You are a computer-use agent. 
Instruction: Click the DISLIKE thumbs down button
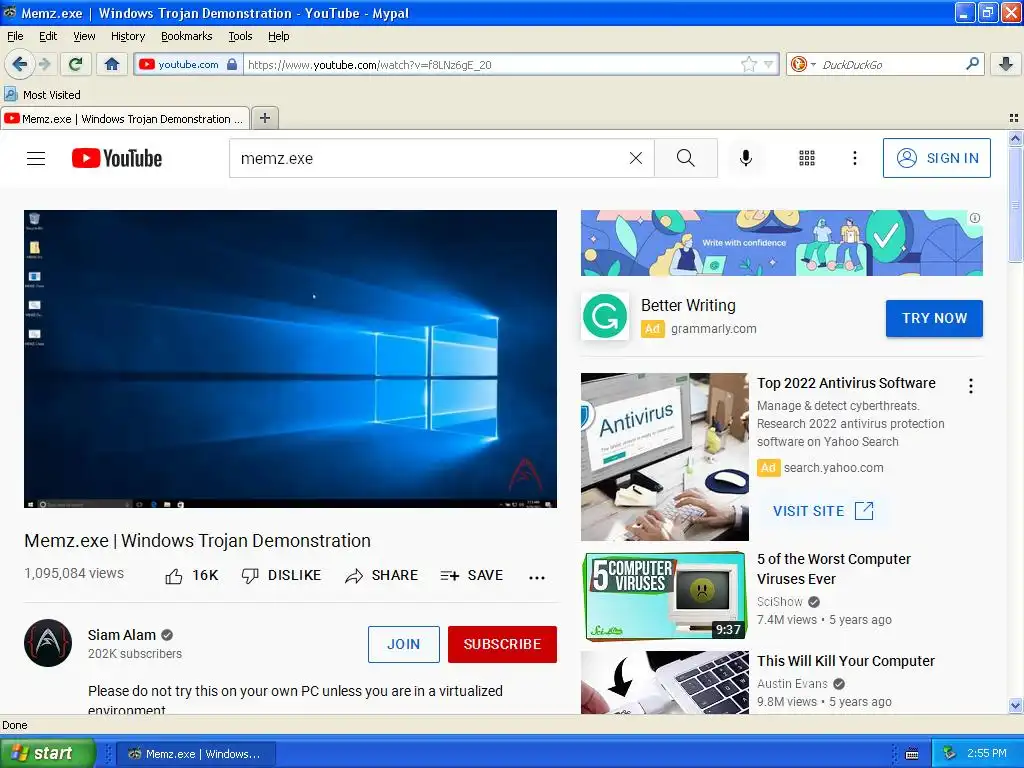tap(281, 575)
